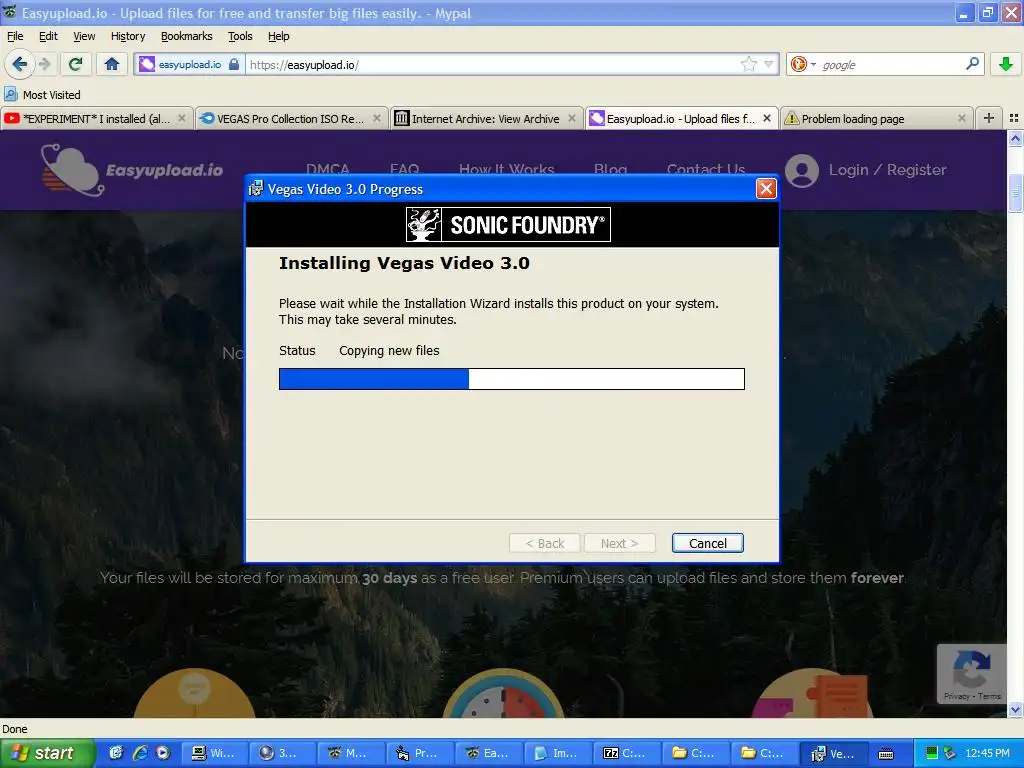The height and width of the screenshot is (768, 1024).
Task: Reload the page with refresh icon
Action: point(75,64)
